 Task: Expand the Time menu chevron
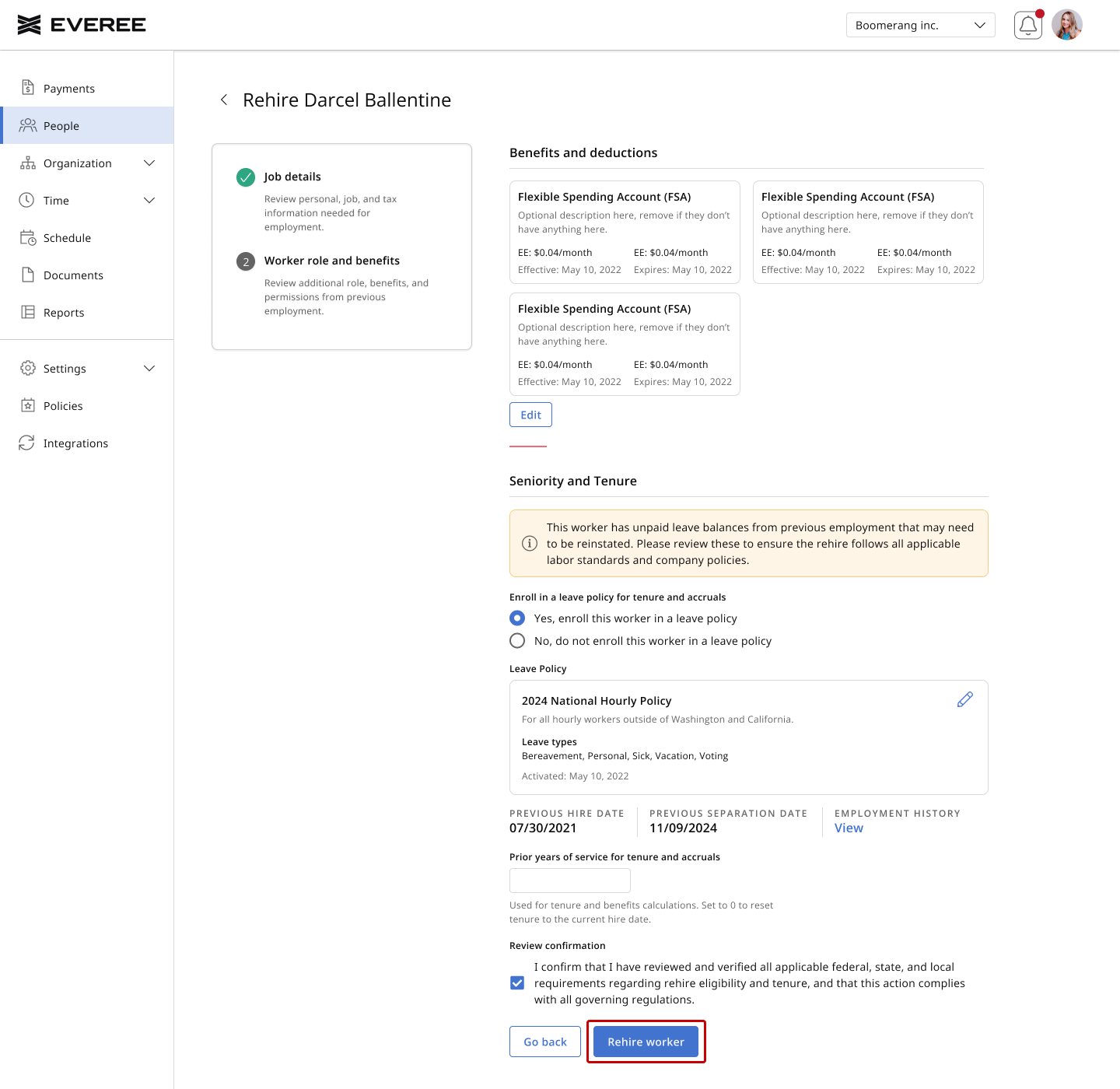click(149, 200)
